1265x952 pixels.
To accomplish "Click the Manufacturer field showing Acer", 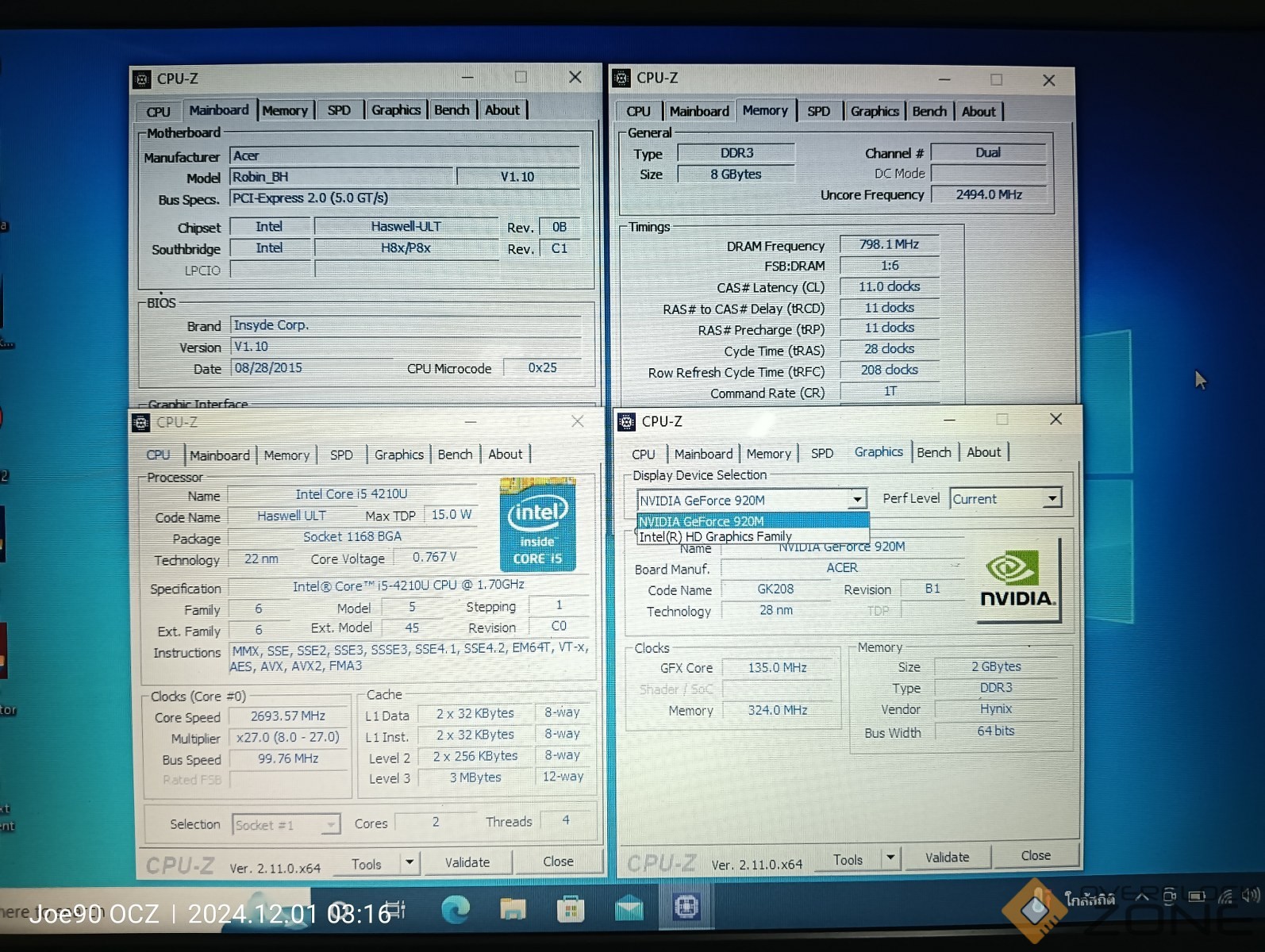I will 406,156.
